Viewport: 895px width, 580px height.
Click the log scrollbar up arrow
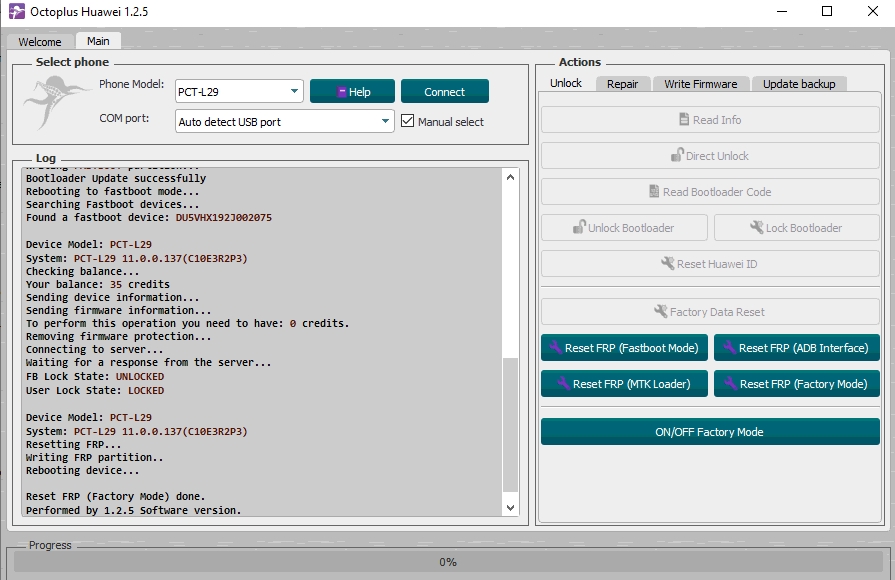tap(510, 177)
